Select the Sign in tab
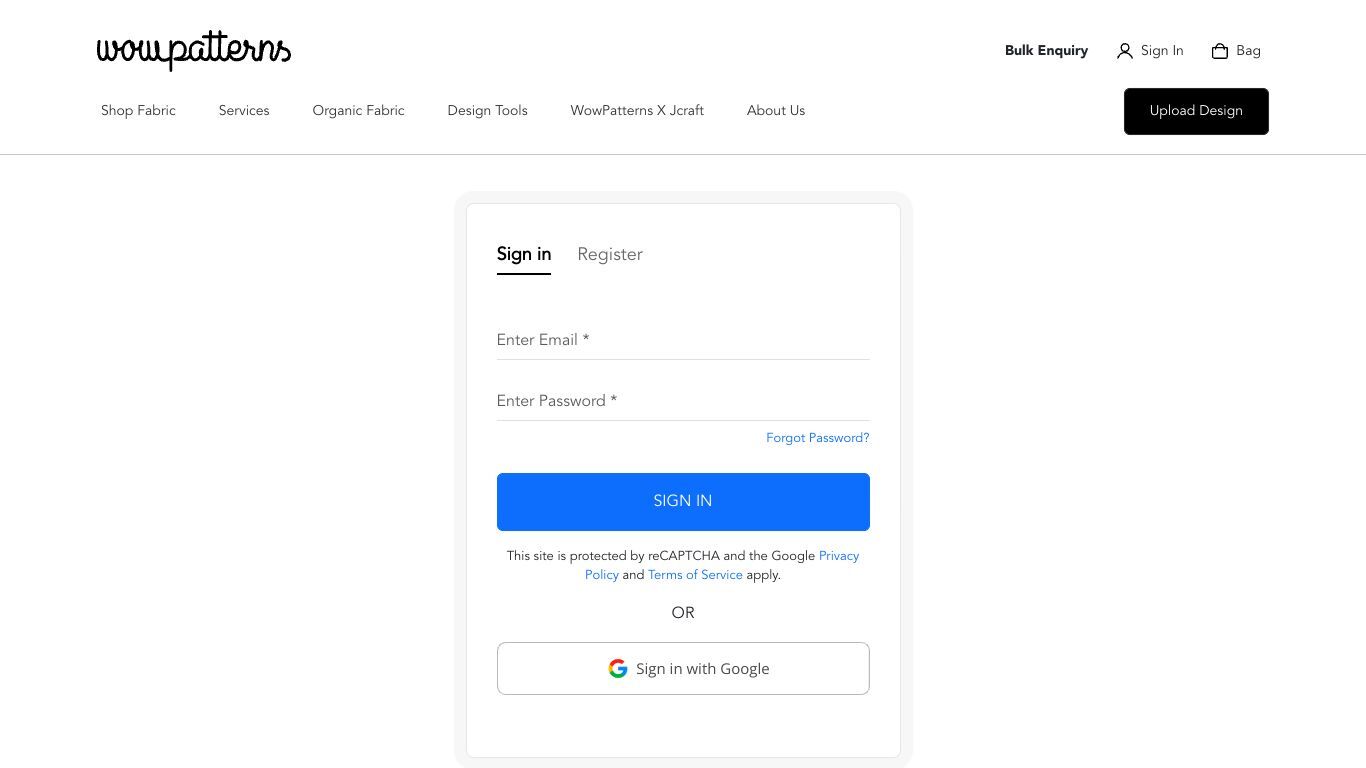 [524, 255]
